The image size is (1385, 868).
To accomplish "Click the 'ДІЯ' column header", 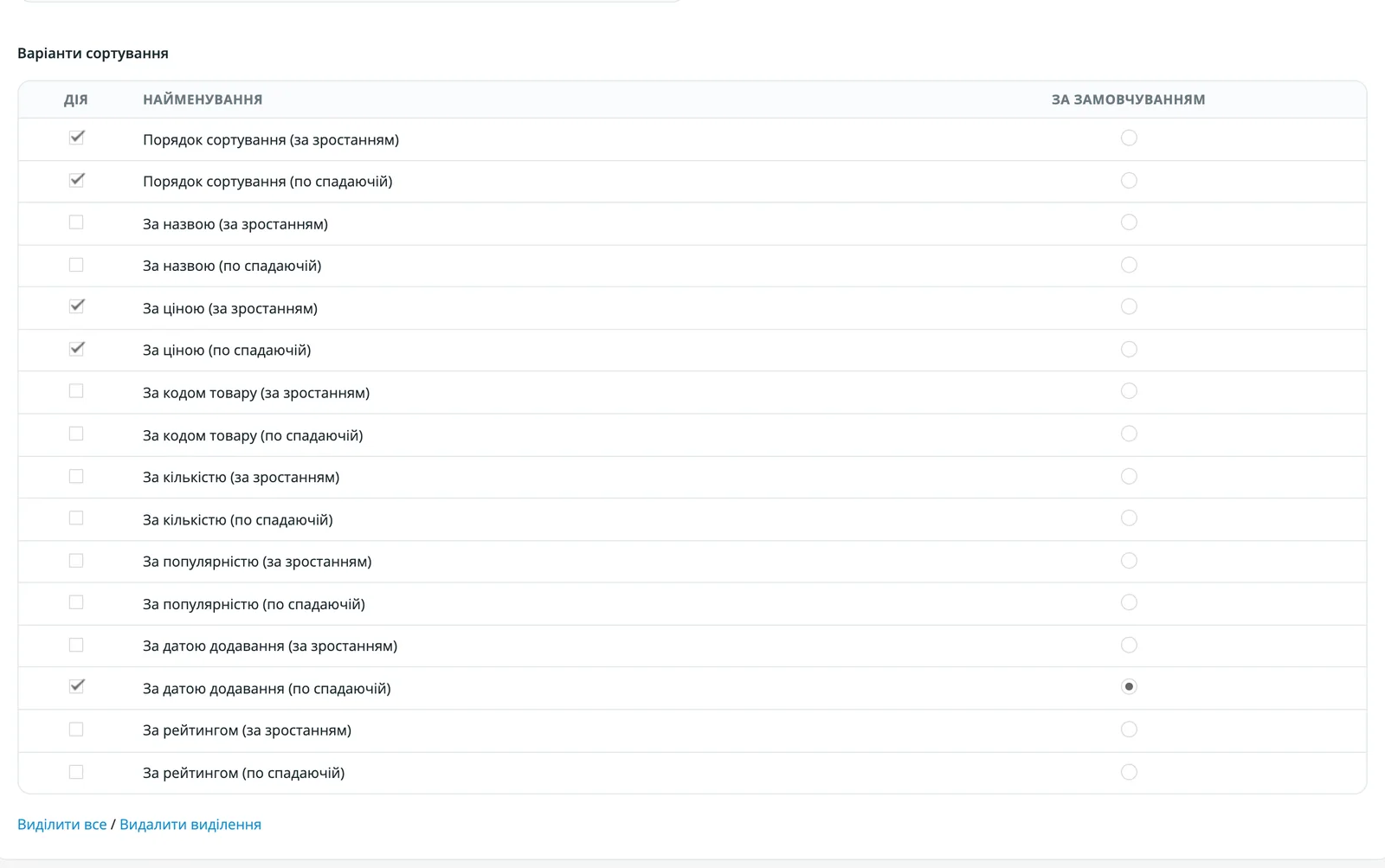I will (x=76, y=100).
